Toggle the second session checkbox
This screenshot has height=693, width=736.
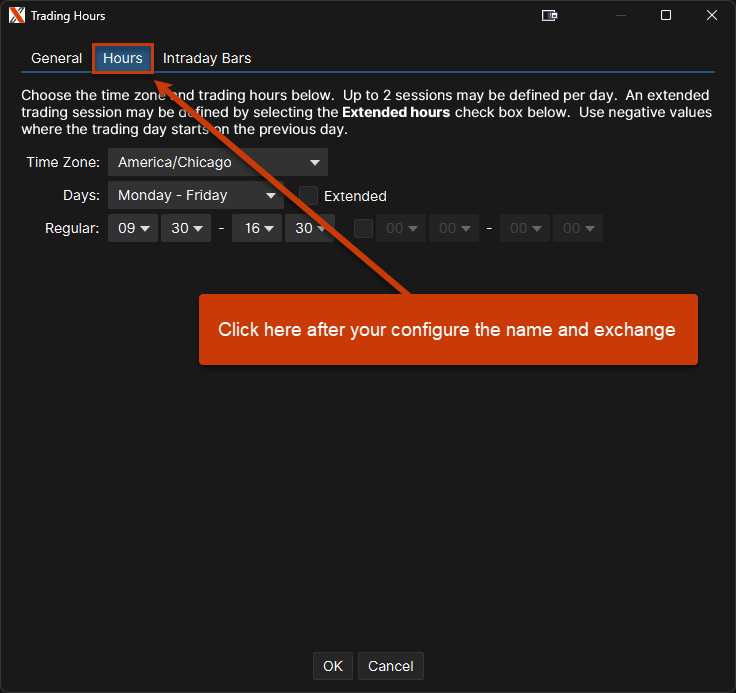coord(363,228)
